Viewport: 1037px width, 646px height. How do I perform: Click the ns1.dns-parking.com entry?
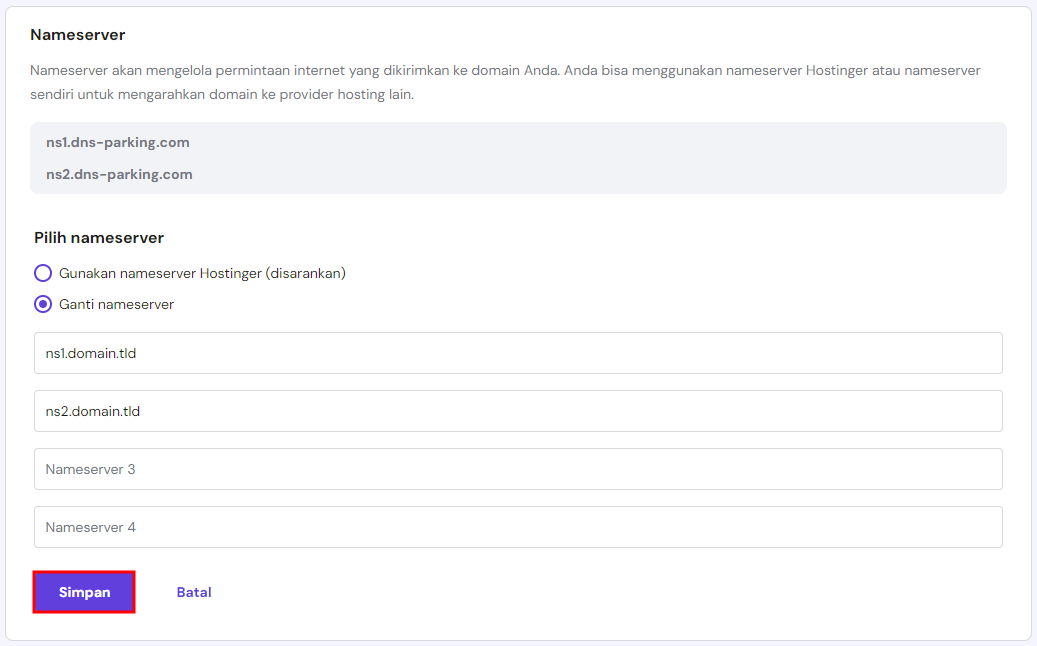(x=118, y=142)
